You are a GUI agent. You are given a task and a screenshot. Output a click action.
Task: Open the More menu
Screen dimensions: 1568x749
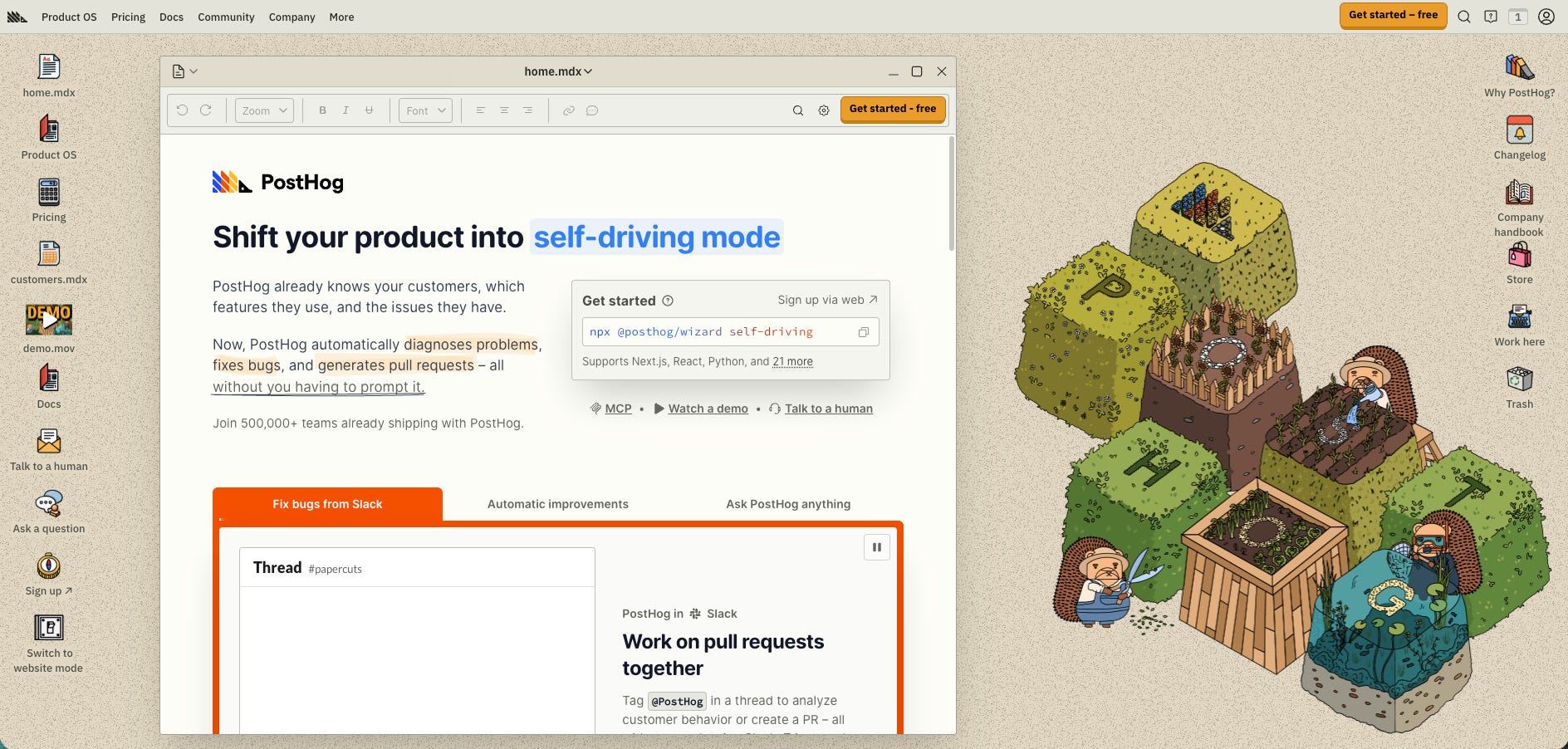(341, 17)
